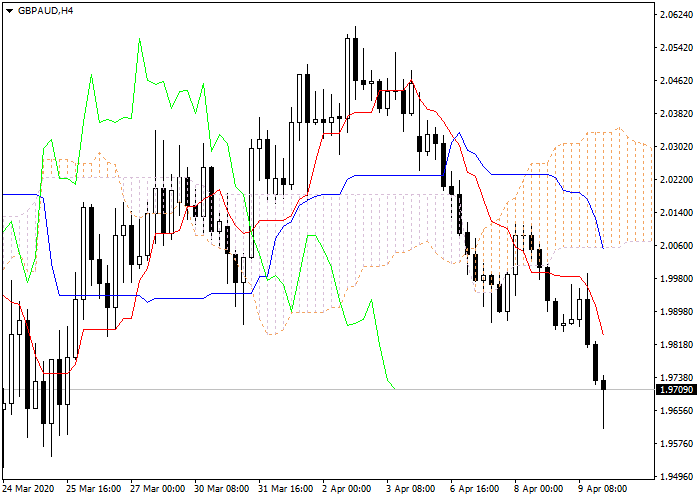Click the 2.06240 price scale label
This screenshot has height=500, width=700.
[677, 15]
